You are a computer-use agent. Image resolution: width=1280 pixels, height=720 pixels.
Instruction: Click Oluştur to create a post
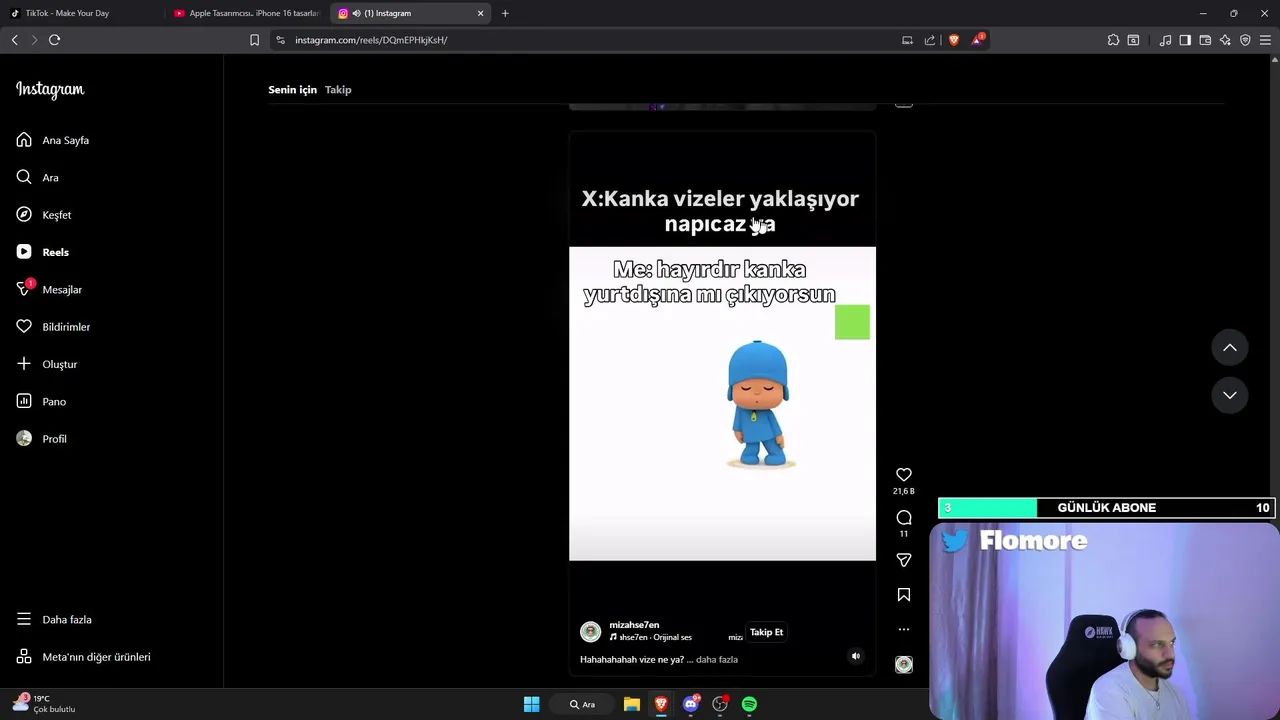47,364
